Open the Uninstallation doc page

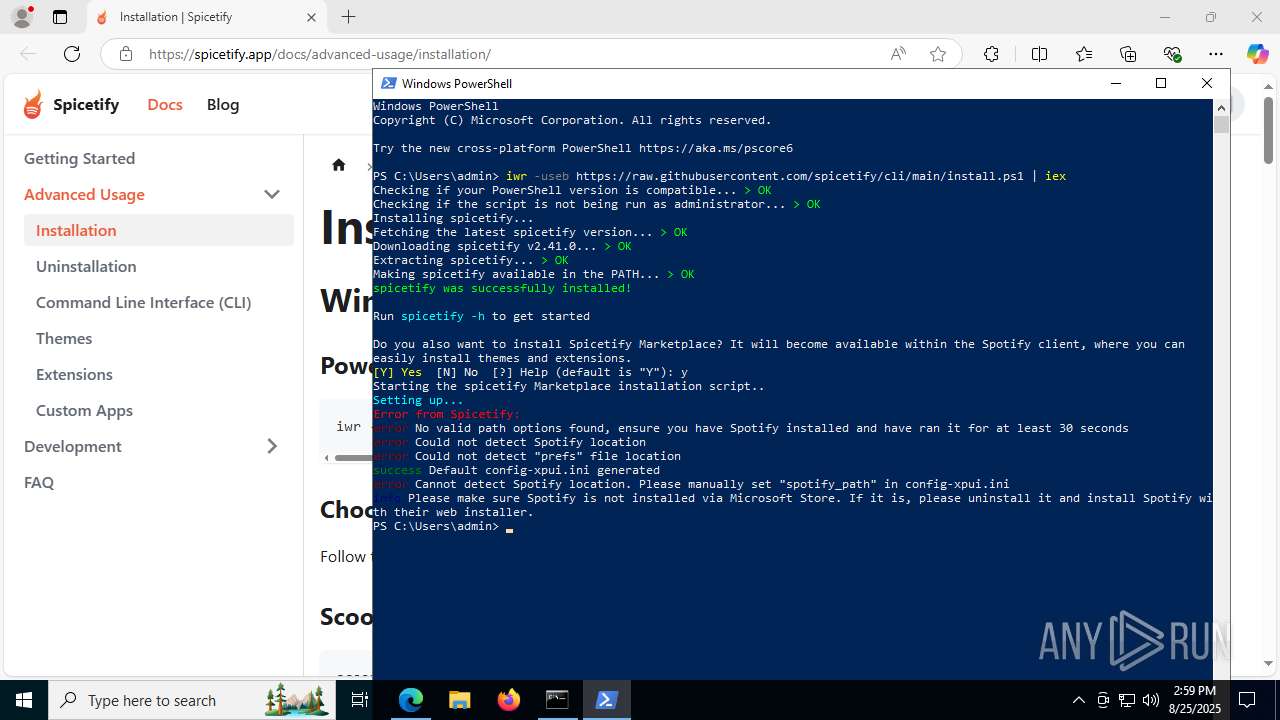[x=86, y=266]
